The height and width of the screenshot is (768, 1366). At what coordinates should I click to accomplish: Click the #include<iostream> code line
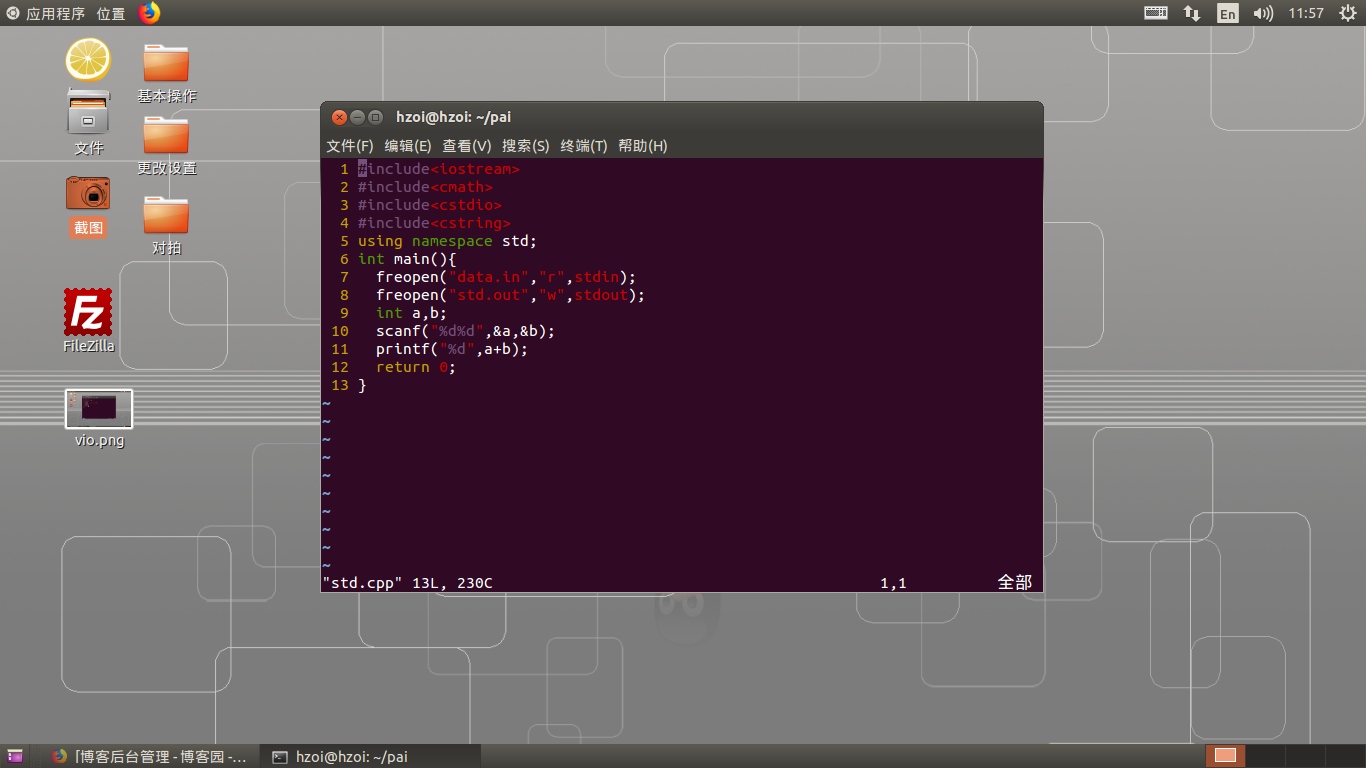[439, 169]
